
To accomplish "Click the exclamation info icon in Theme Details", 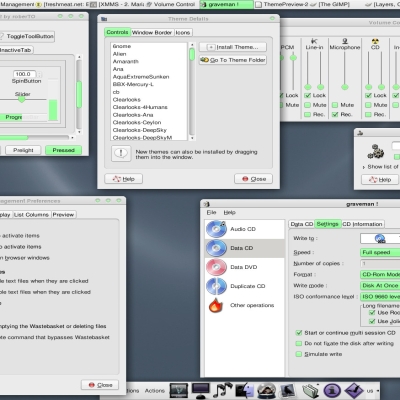I will pos(121,153).
